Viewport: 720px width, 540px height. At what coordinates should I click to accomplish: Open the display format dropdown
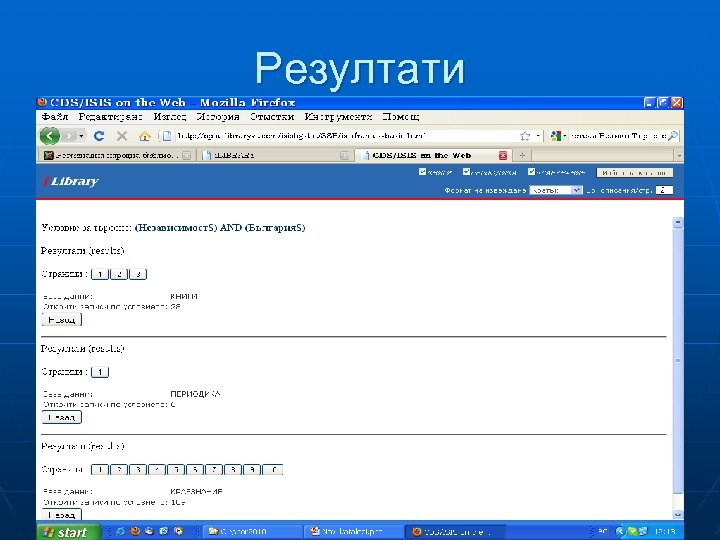coord(556,190)
